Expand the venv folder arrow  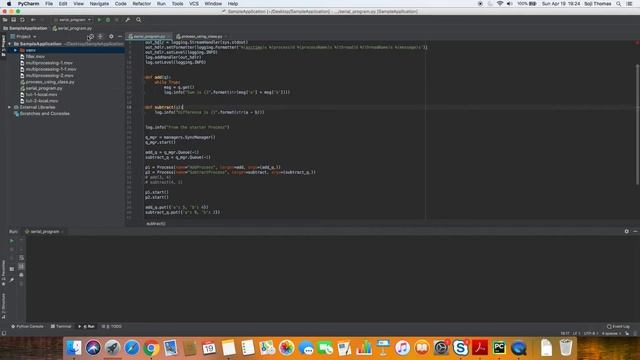(x=16, y=50)
